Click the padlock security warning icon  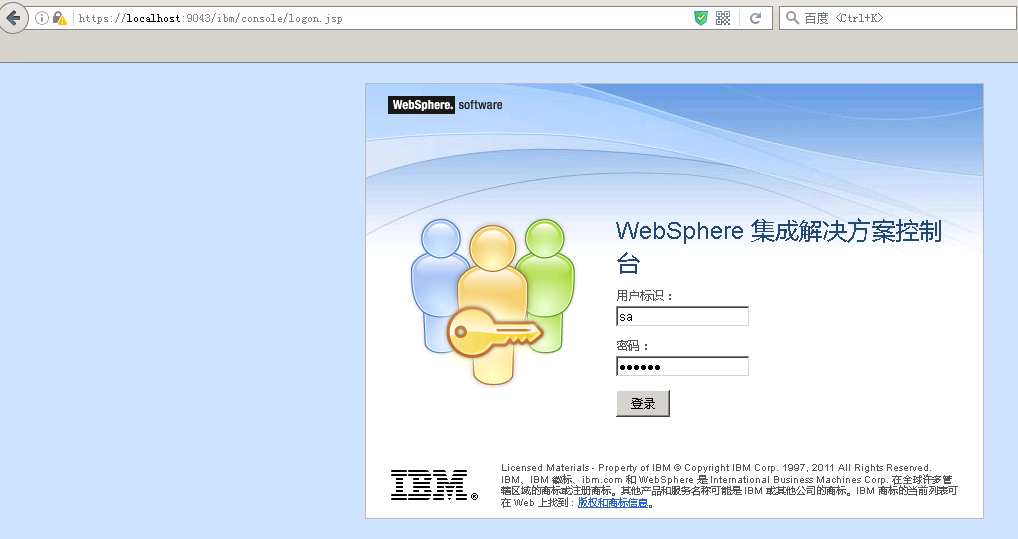click(60, 18)
